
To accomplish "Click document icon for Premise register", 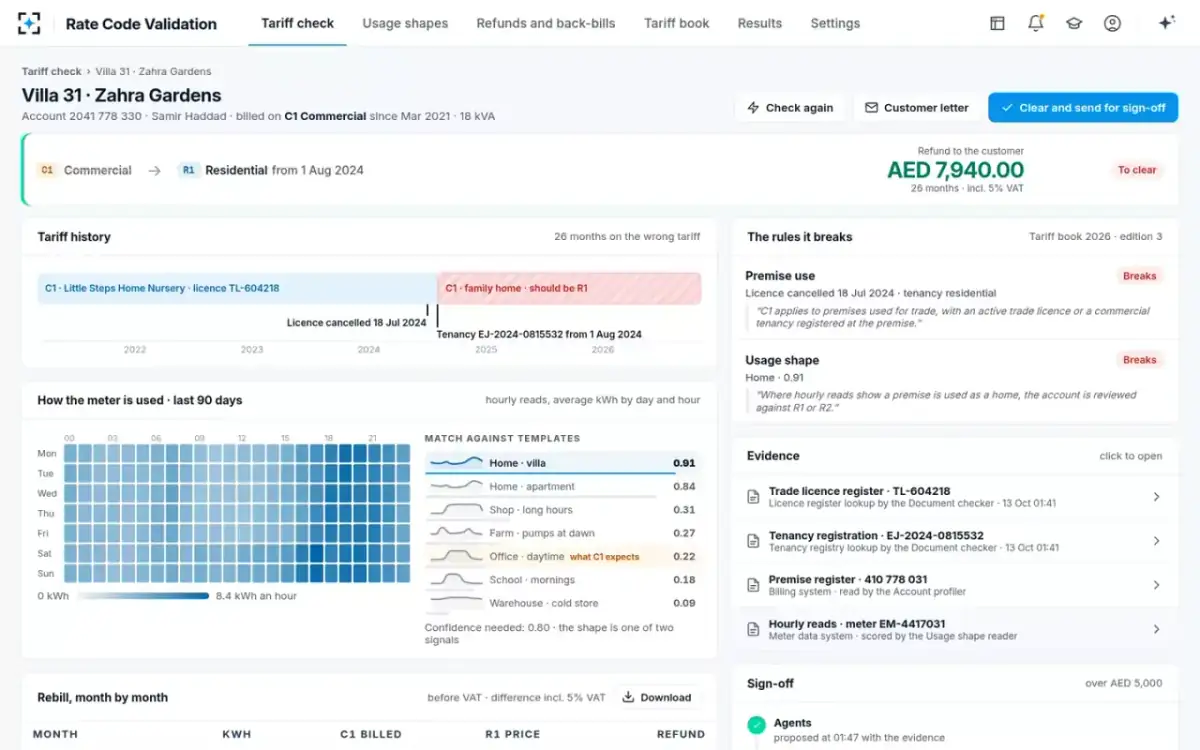I will 754,585.
